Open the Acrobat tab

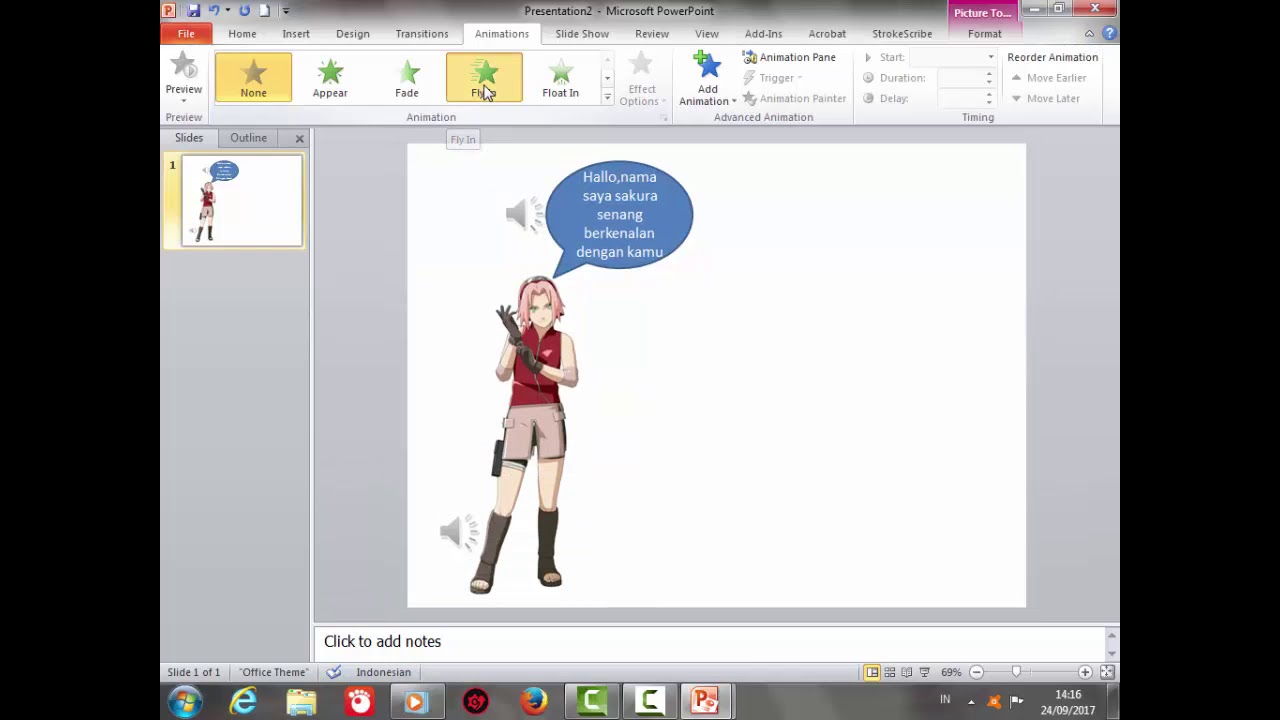click(827, 34)
